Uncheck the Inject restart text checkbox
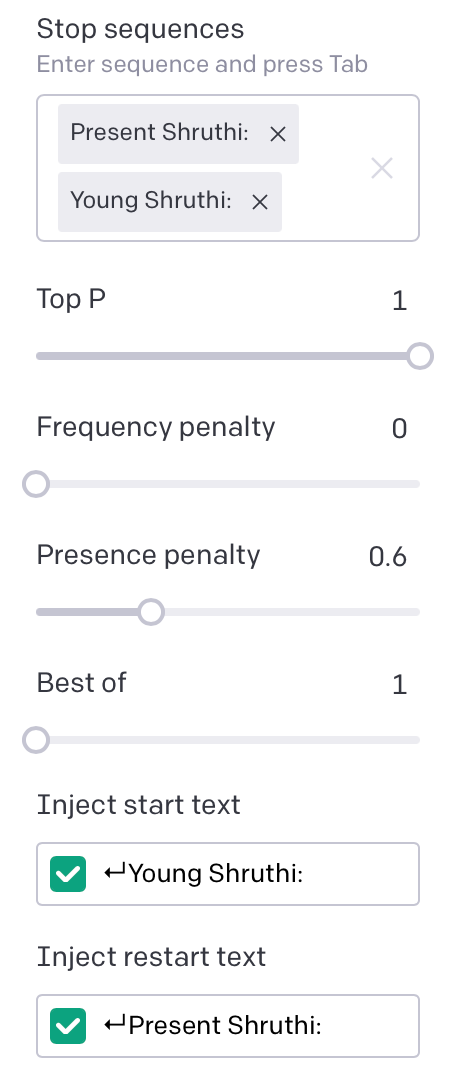 click(x=68, y=1026)
